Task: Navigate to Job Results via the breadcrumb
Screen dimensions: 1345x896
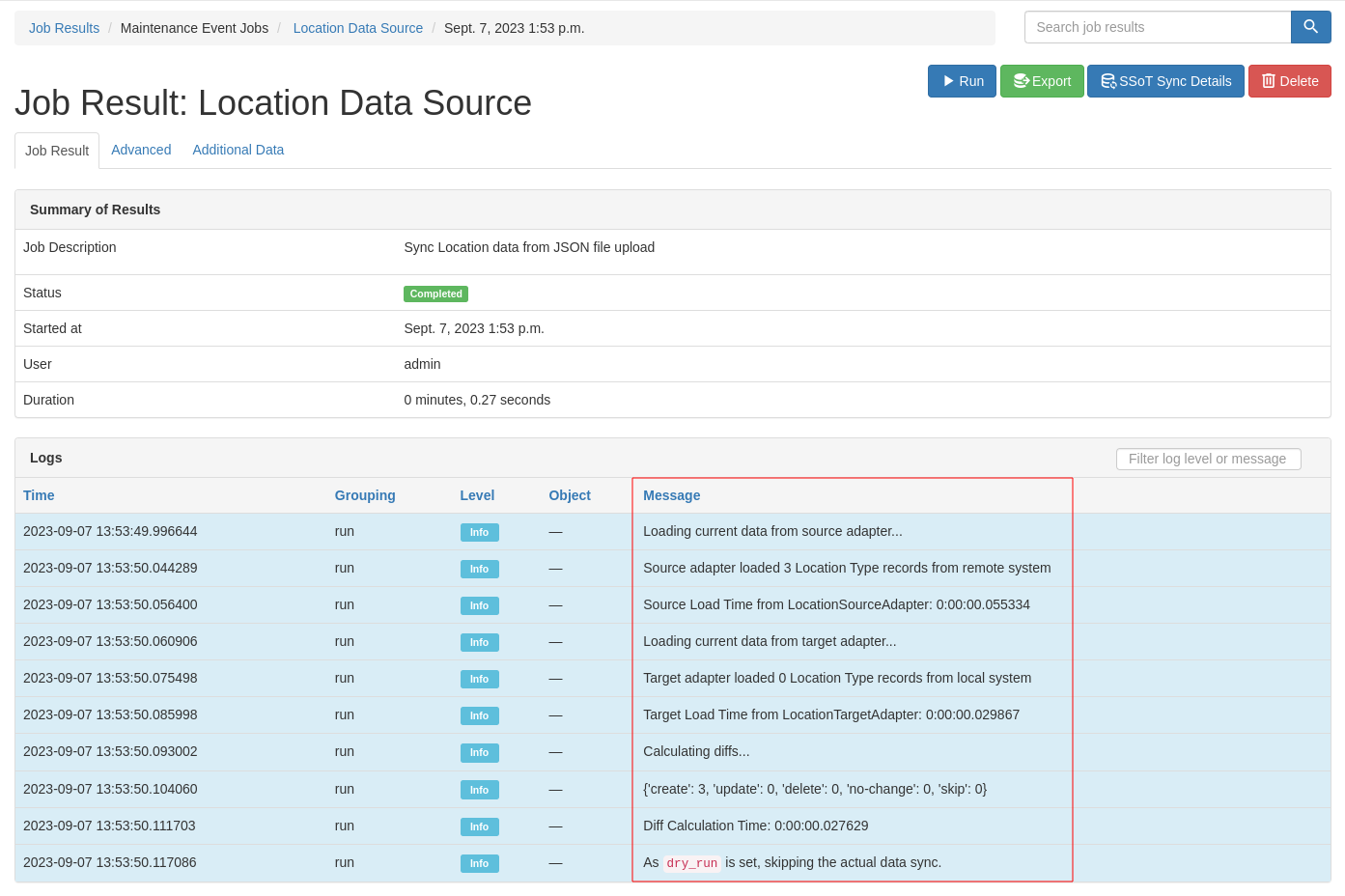Action: [64, 28]
